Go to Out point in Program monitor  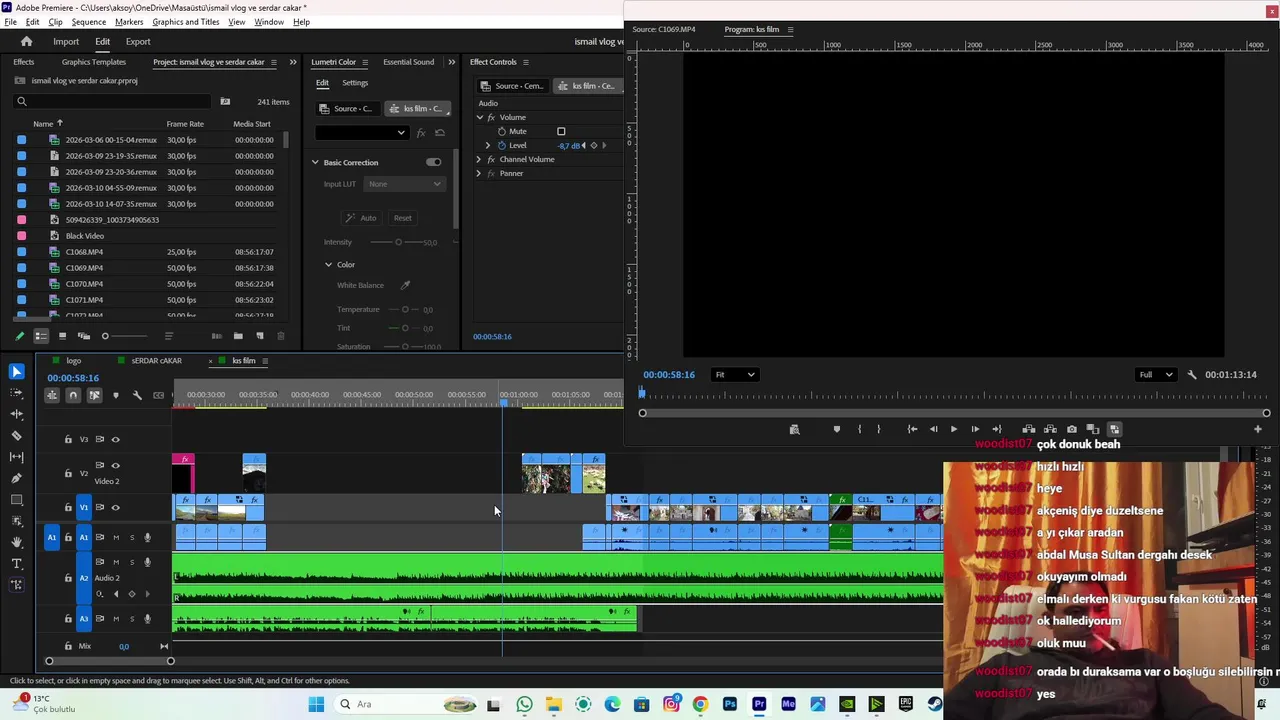tap(996, 429)
